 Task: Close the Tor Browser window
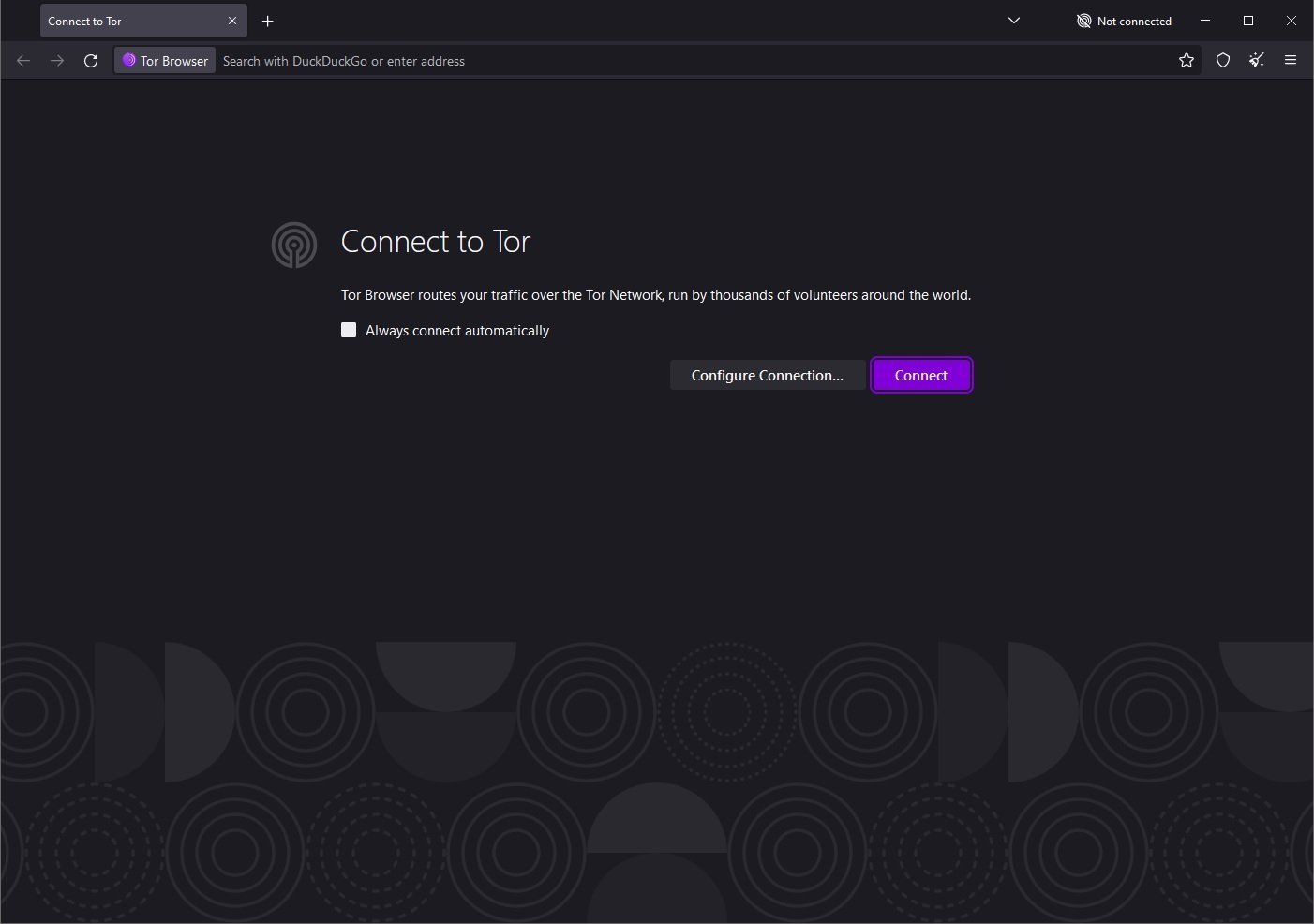(1292, 21)
